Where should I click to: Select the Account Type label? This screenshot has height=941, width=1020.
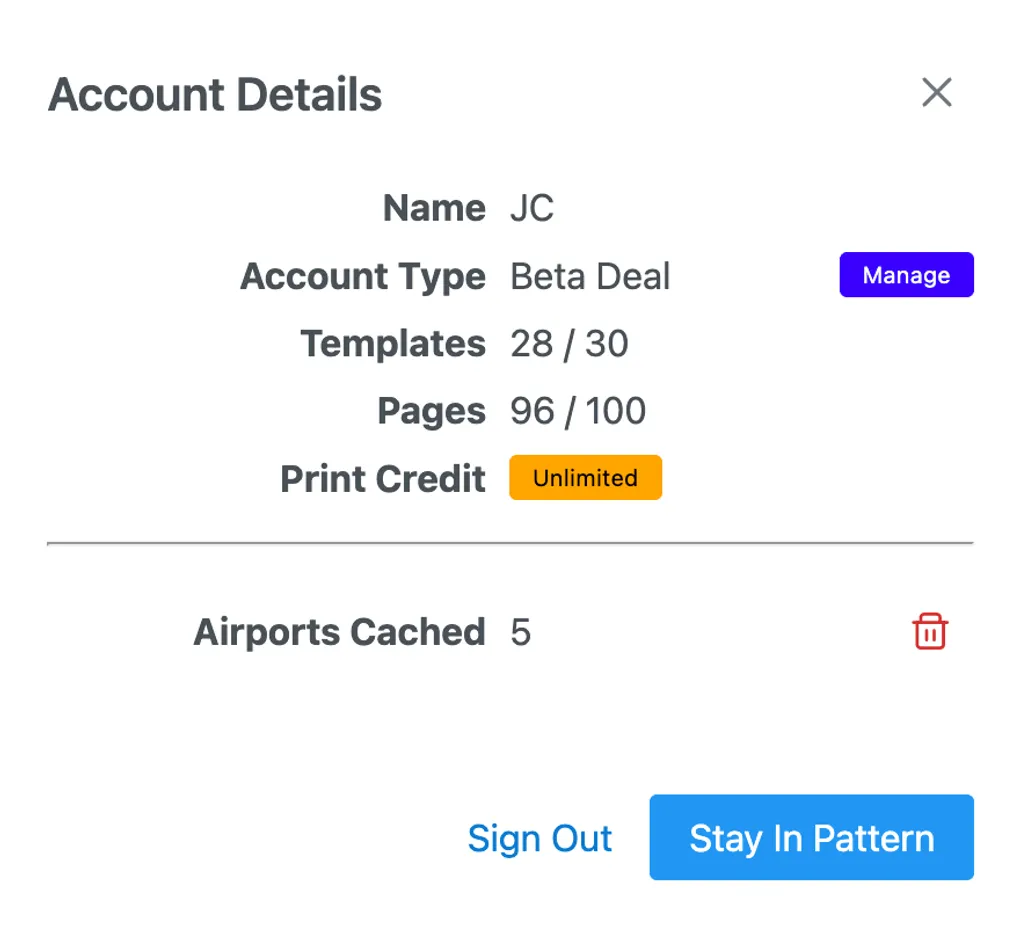(363, 276)
